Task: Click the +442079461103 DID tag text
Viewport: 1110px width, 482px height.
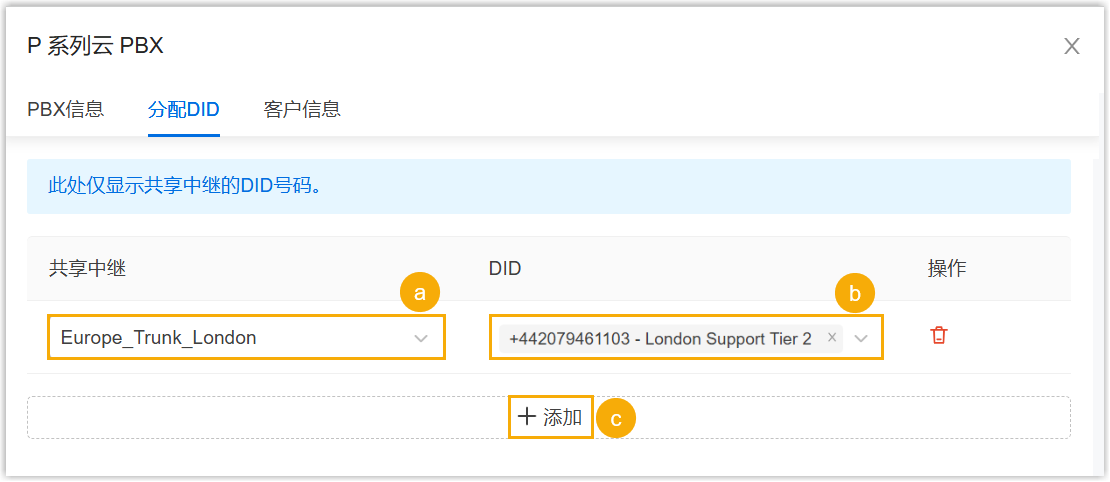Action: (x=660, y=339)
